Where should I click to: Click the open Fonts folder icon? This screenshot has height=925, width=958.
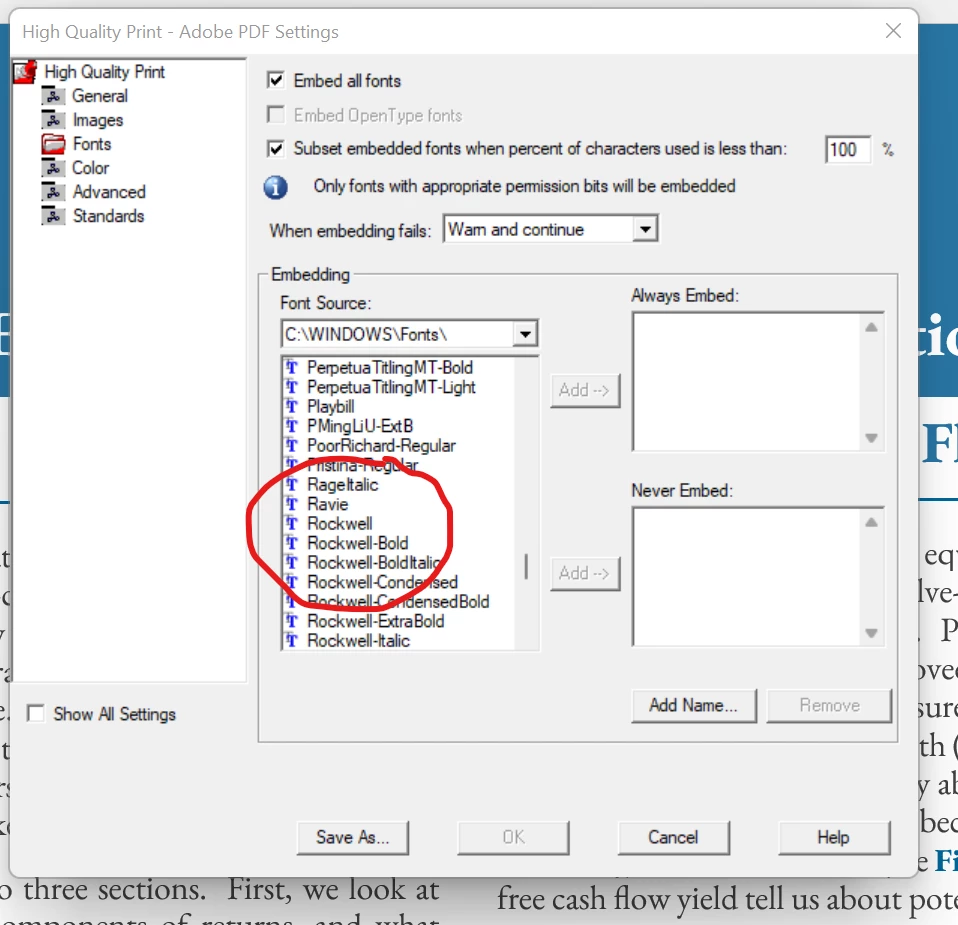click(53, 144)
